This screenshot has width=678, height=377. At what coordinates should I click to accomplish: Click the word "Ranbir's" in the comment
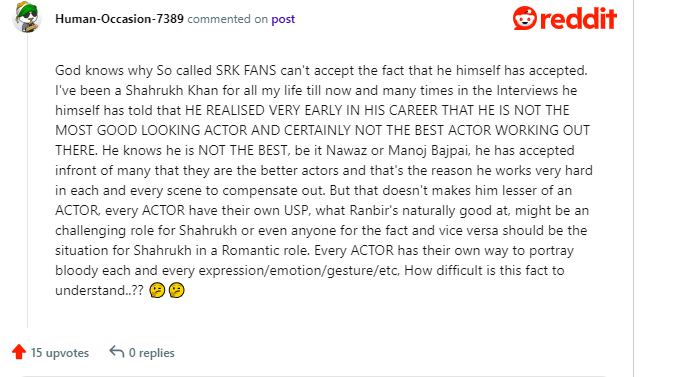(x=374, y=211)
